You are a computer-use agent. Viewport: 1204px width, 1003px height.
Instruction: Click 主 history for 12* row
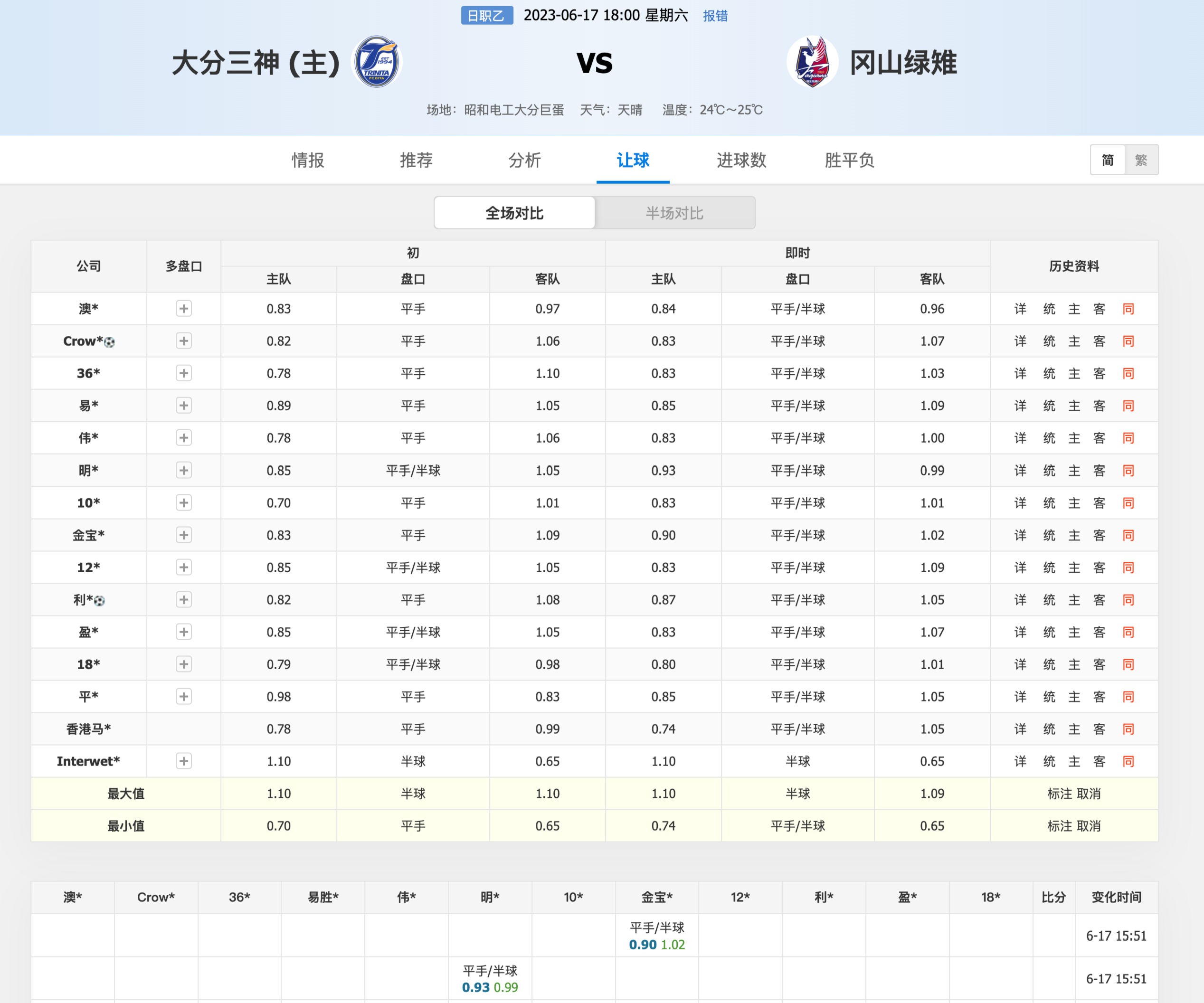(x=1074, y=568)
